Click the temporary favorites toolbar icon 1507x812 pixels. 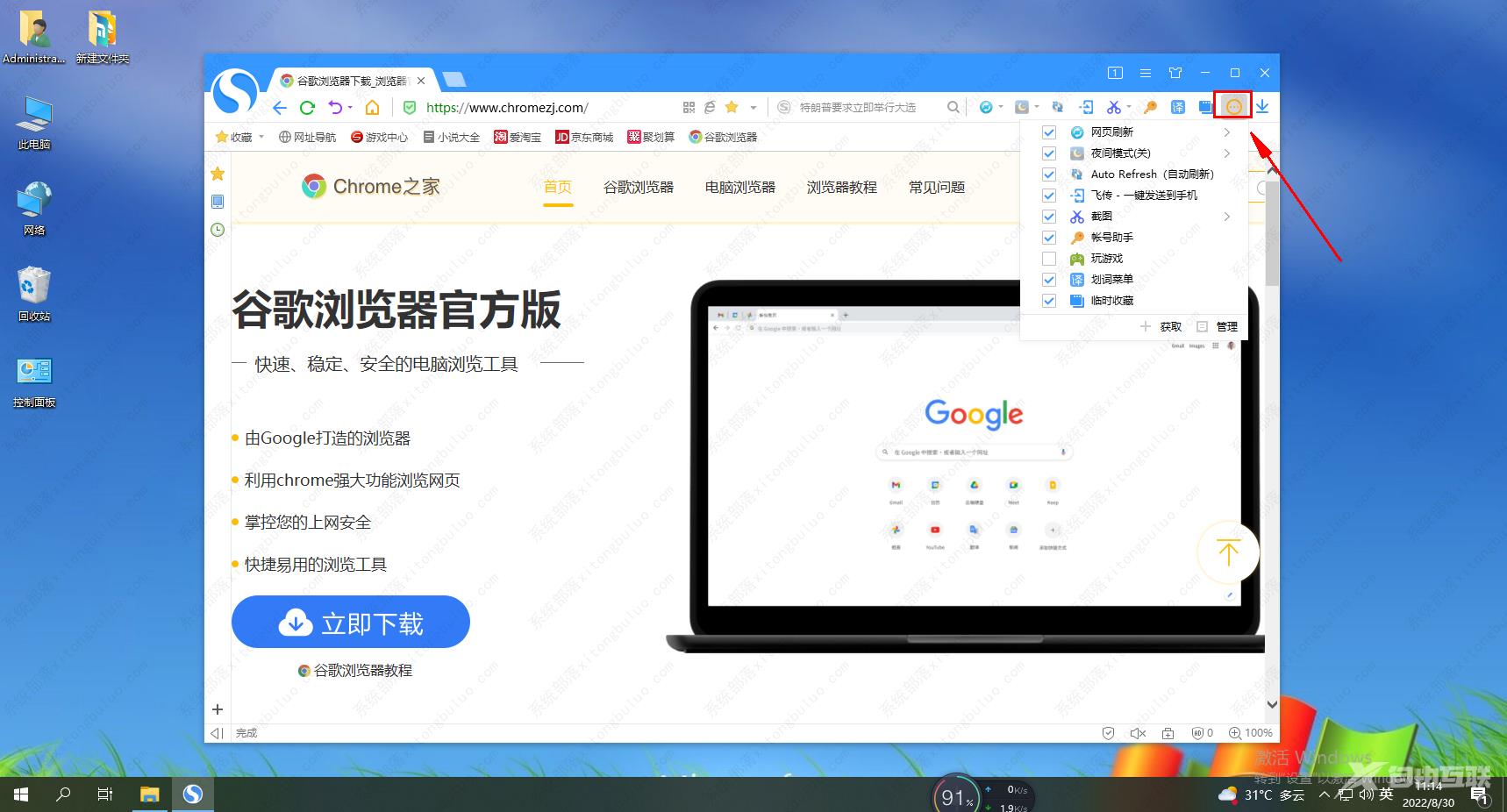coord(1206,107)
